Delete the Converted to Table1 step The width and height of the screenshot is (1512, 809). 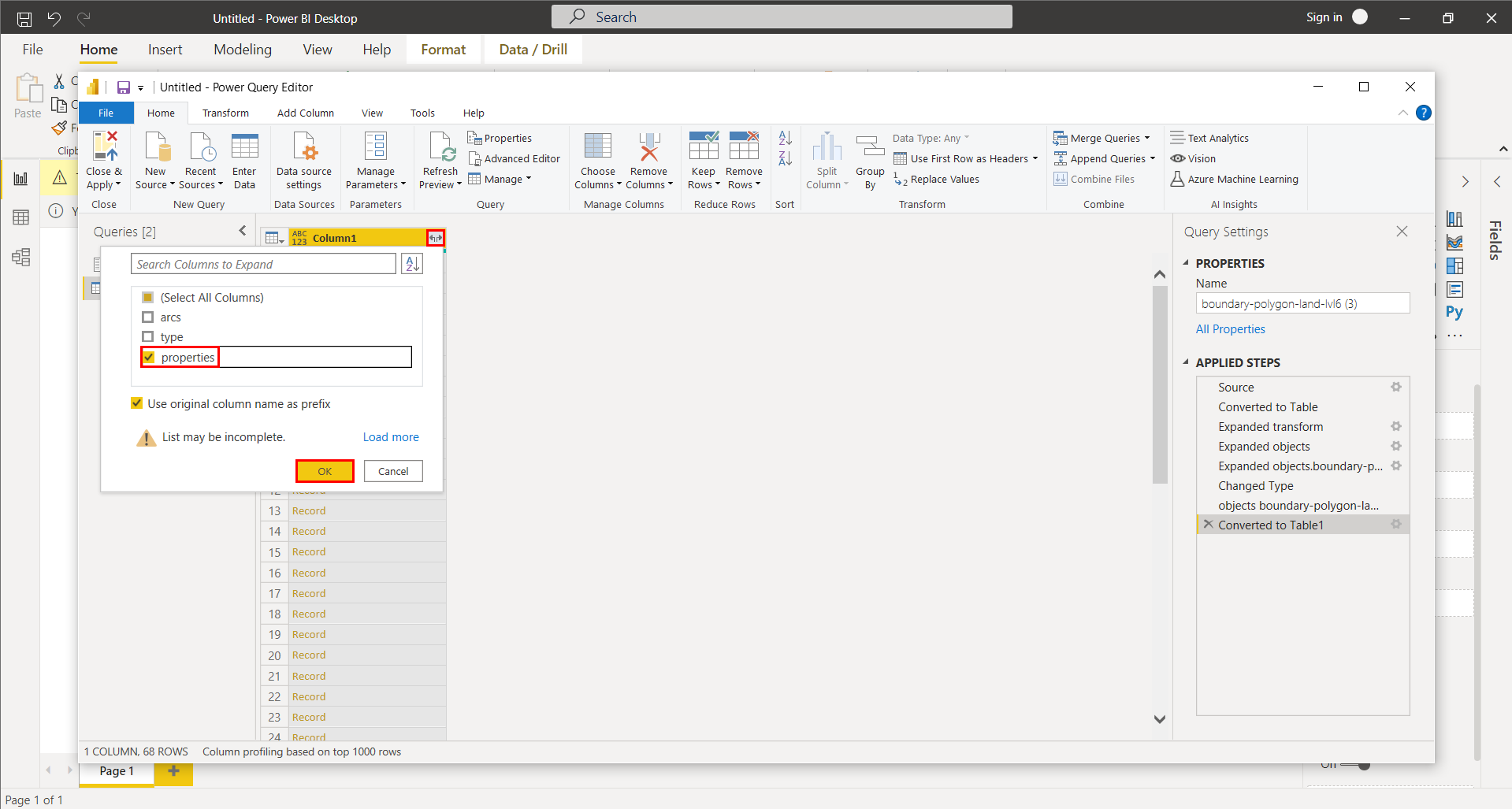(1208, 524)
